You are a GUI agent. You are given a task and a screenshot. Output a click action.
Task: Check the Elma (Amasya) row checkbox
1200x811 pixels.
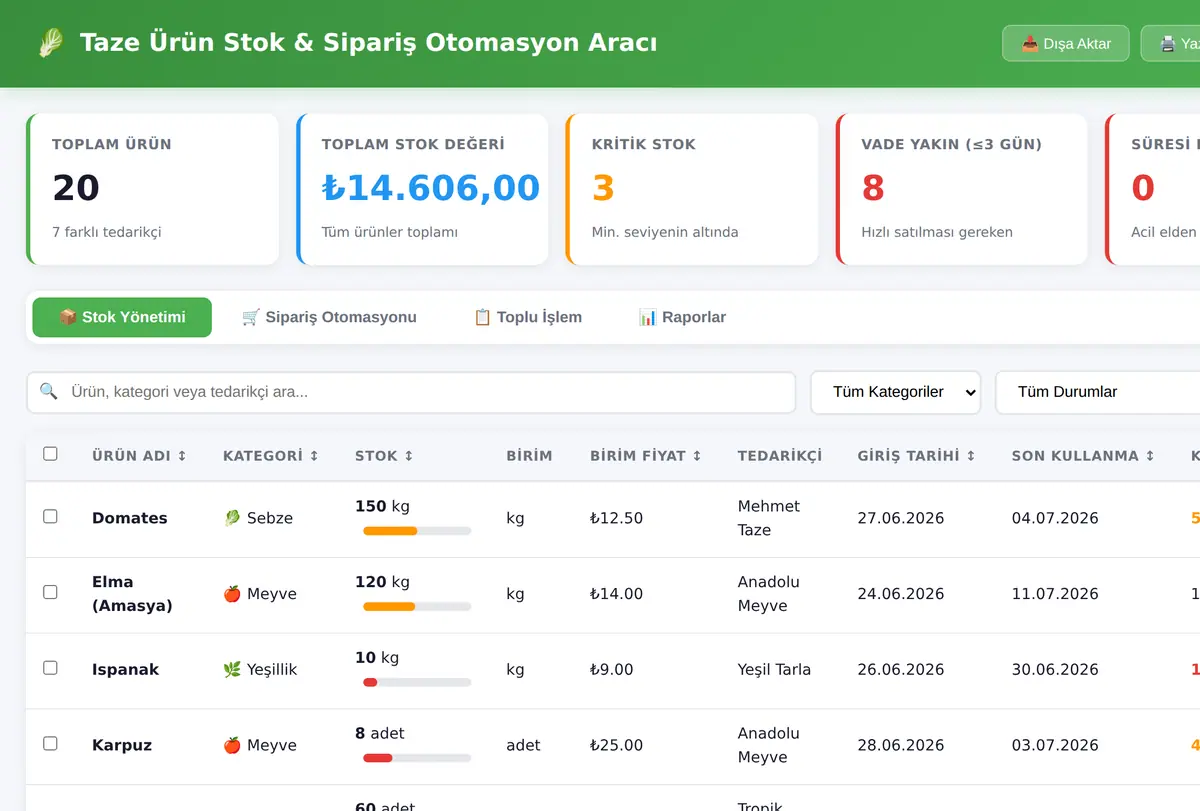[50, 592]
